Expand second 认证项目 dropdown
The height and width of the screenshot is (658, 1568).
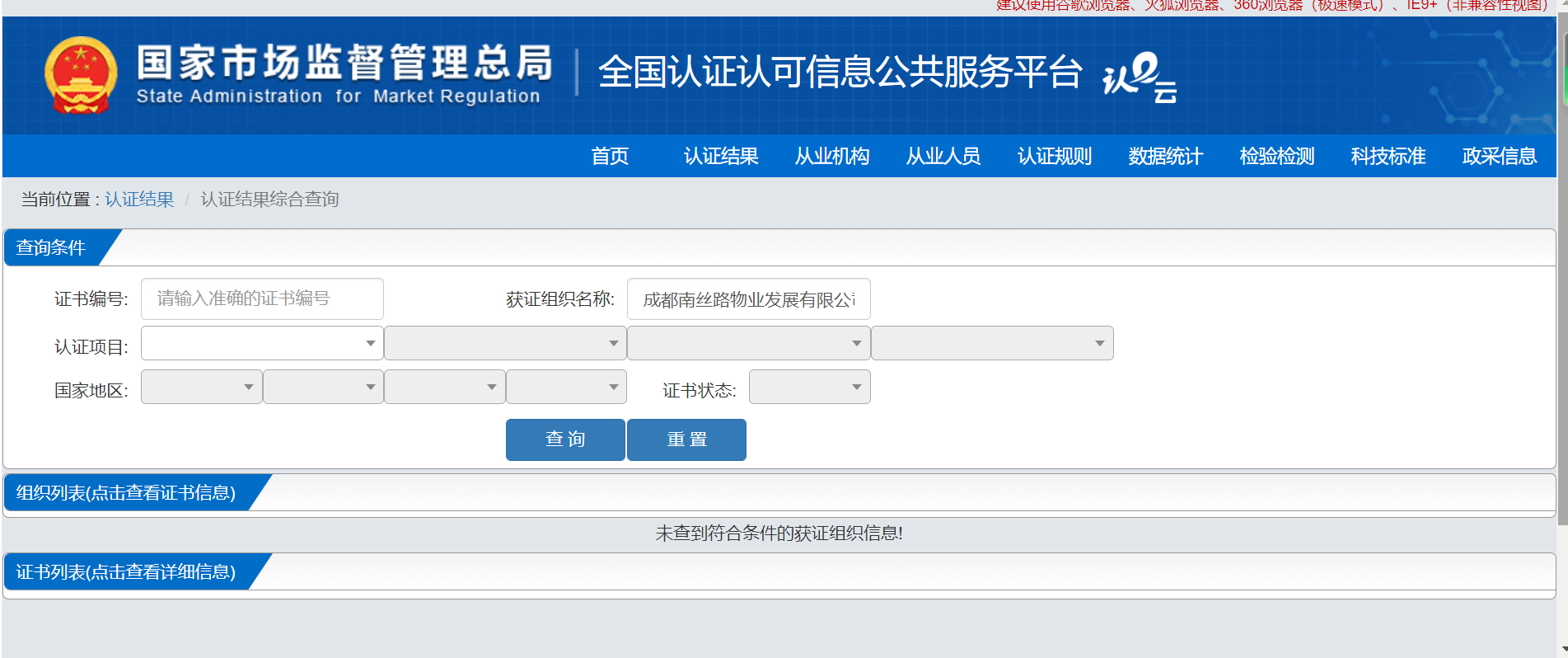tap(505, 343)
